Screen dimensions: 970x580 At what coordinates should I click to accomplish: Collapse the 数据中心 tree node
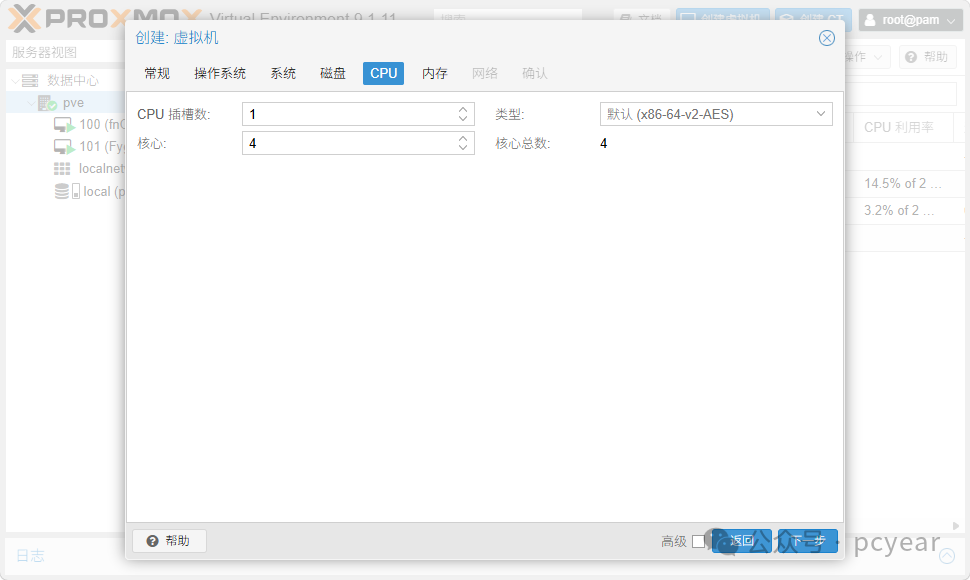point(15,80)
